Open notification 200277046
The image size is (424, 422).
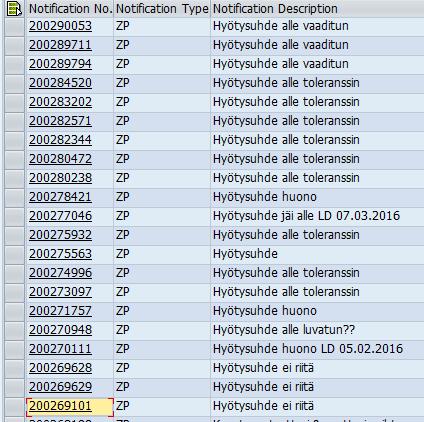pyautogui.click(x=60, y=216)
